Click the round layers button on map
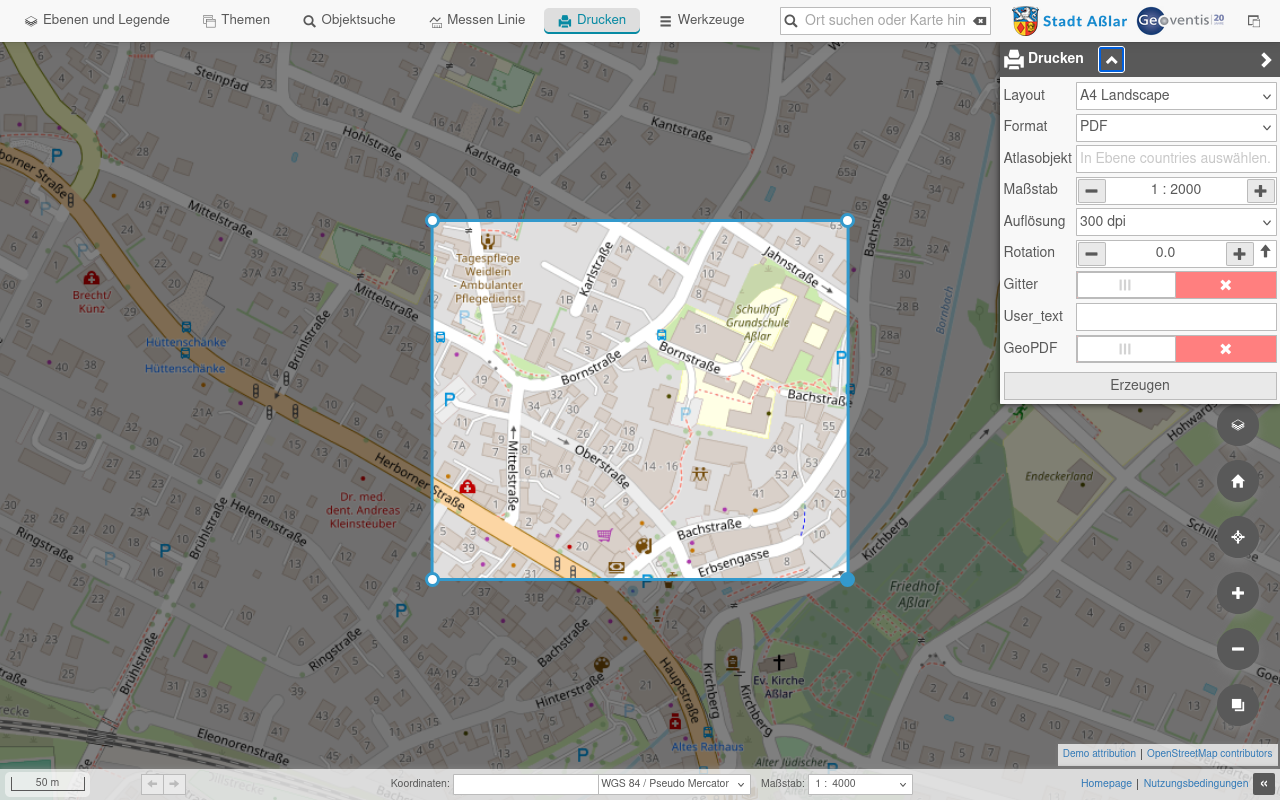Image resolution: width=1280 pixels, height=800 pixels. [x=1238, y=425]
